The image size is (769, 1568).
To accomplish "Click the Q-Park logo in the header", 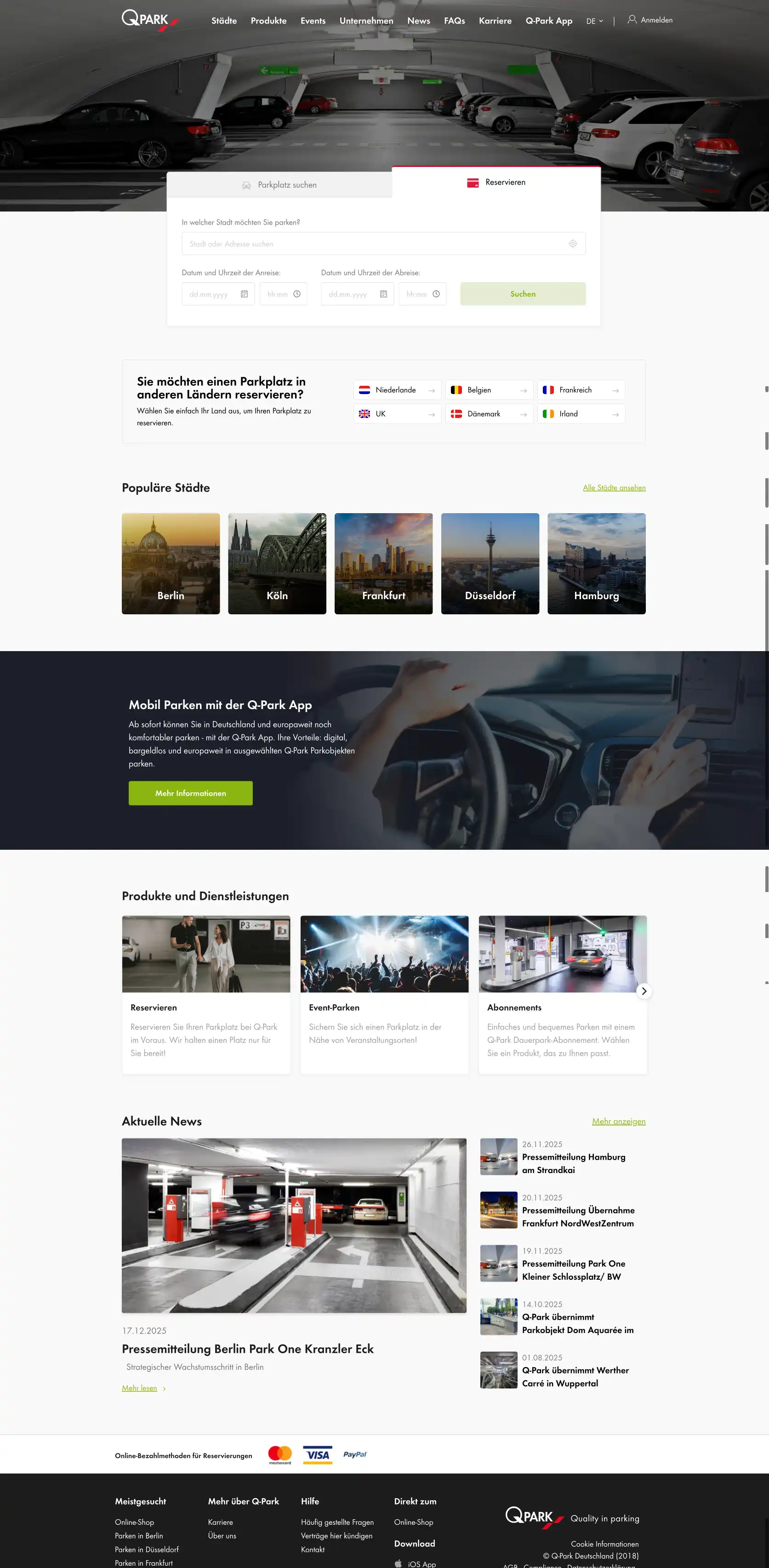I will point(150,20).
